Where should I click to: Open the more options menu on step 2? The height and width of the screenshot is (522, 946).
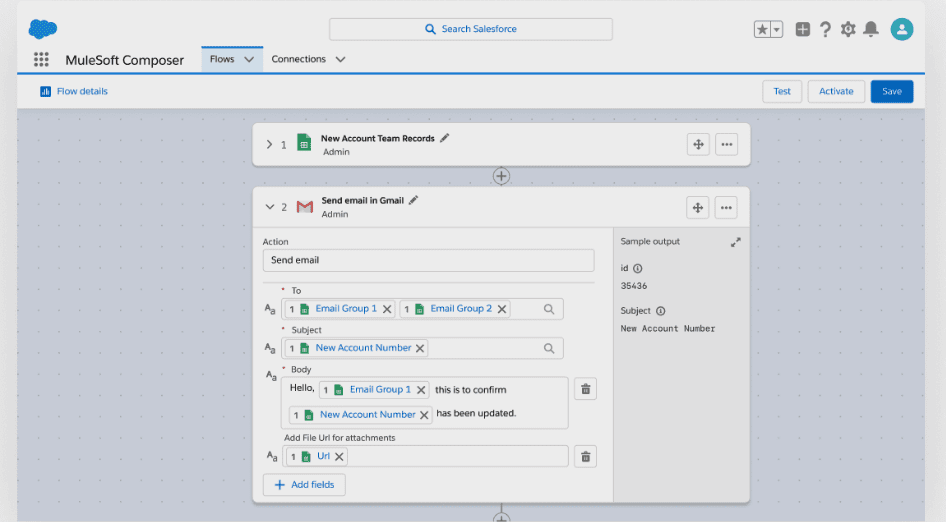[x=726, y=208]
